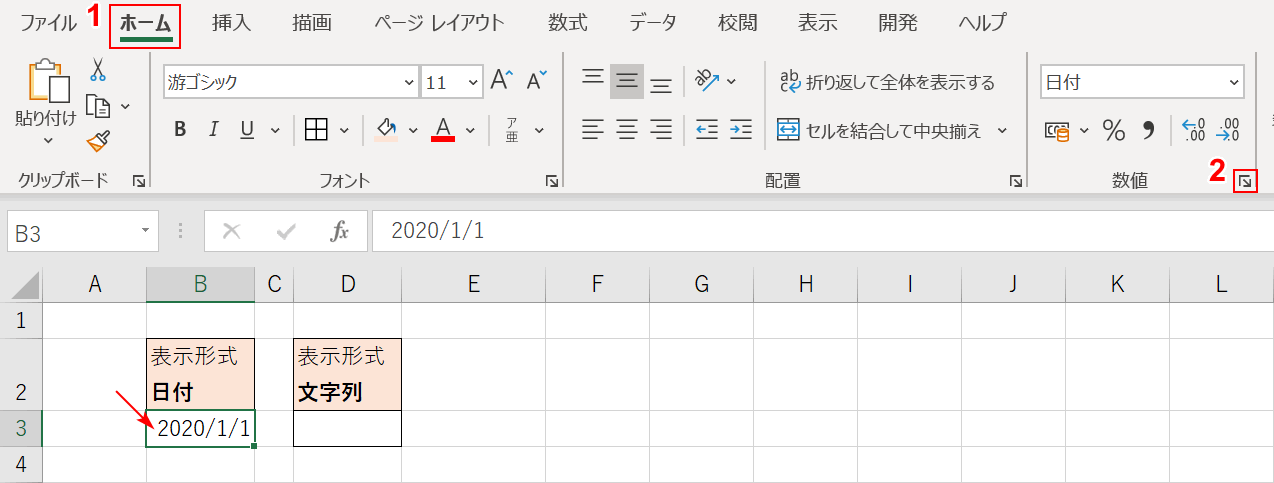This screenshot has width=1274, height=483.
Task: Open the Font group dialog launcher
Action: pyautogui.click(x=552, y=181)
